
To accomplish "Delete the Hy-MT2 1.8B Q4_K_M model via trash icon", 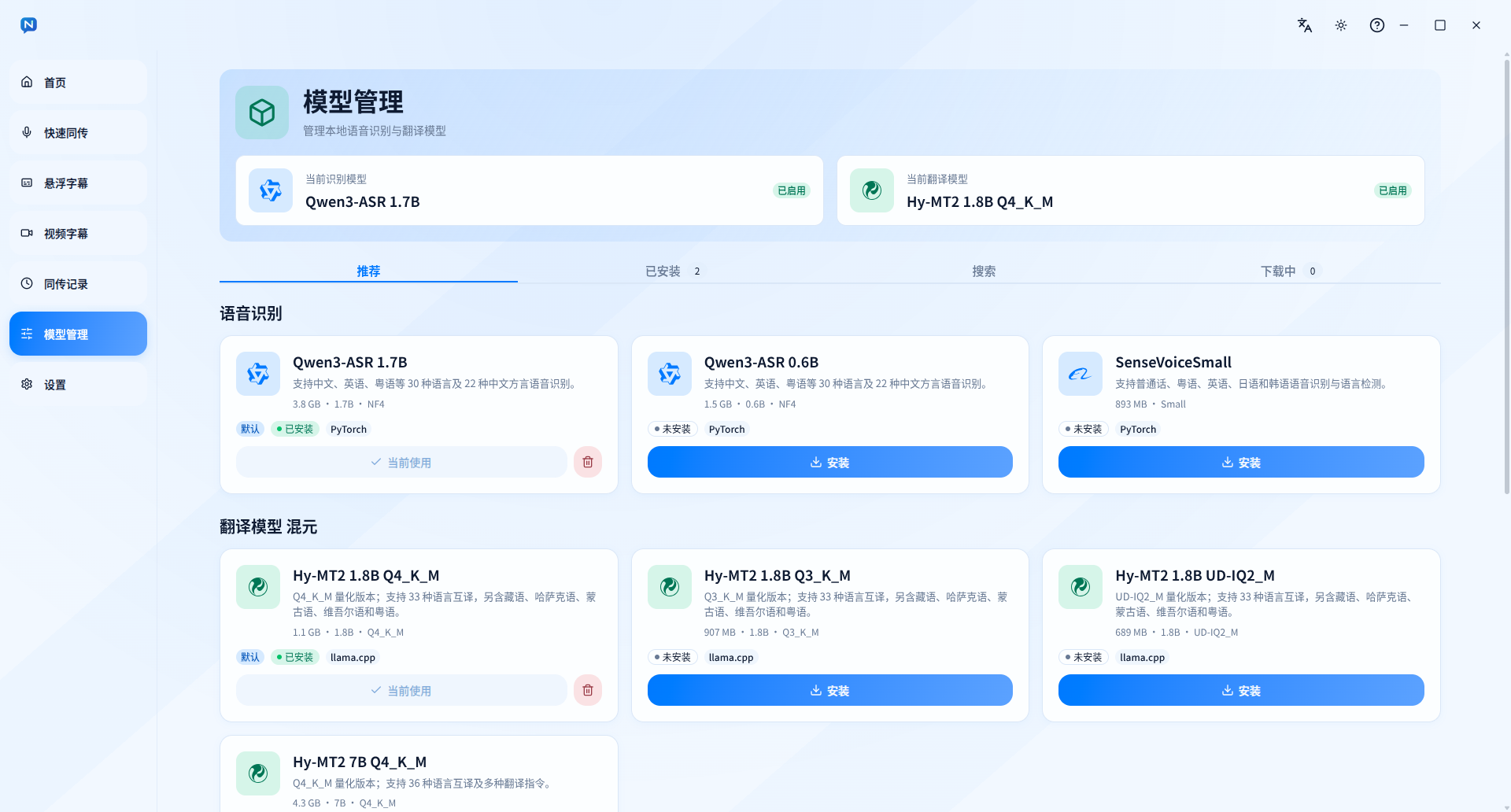I will point(588,690).
